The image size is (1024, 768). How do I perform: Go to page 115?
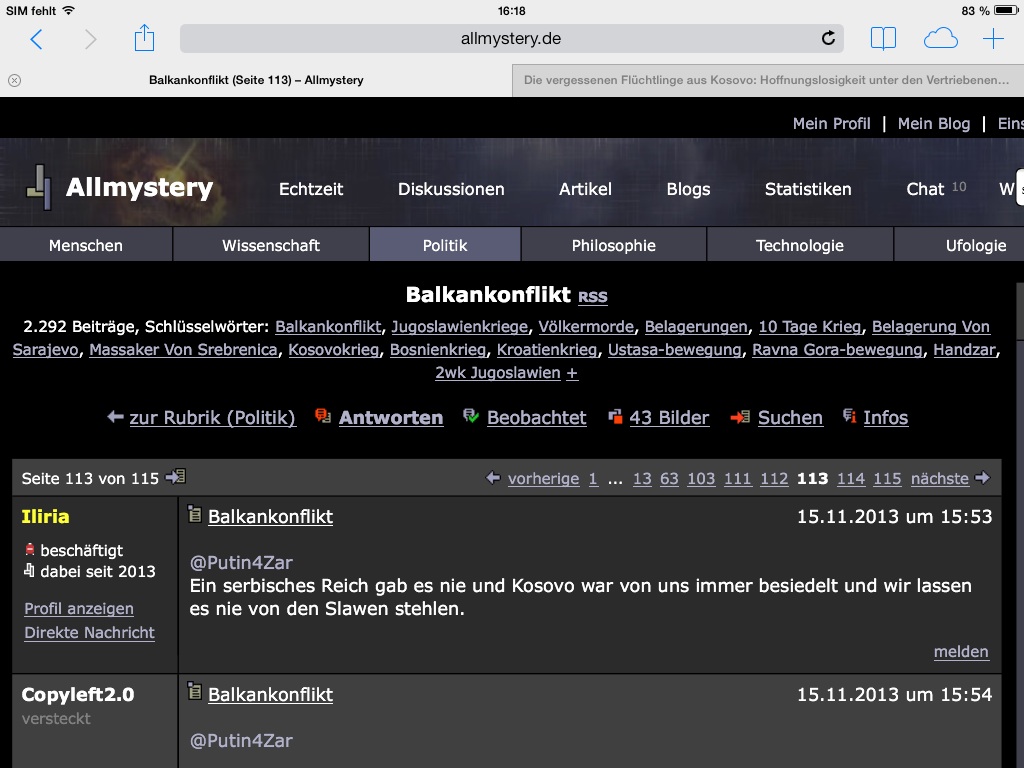887,479
